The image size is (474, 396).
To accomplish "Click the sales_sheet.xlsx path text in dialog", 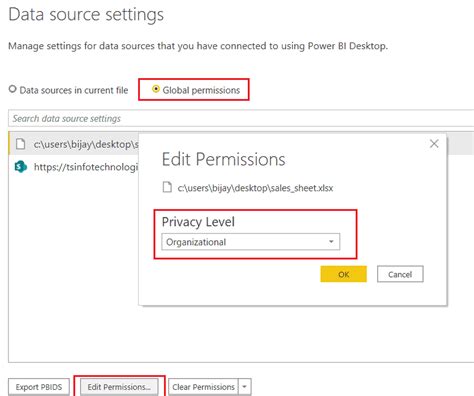I will [255, 188].
